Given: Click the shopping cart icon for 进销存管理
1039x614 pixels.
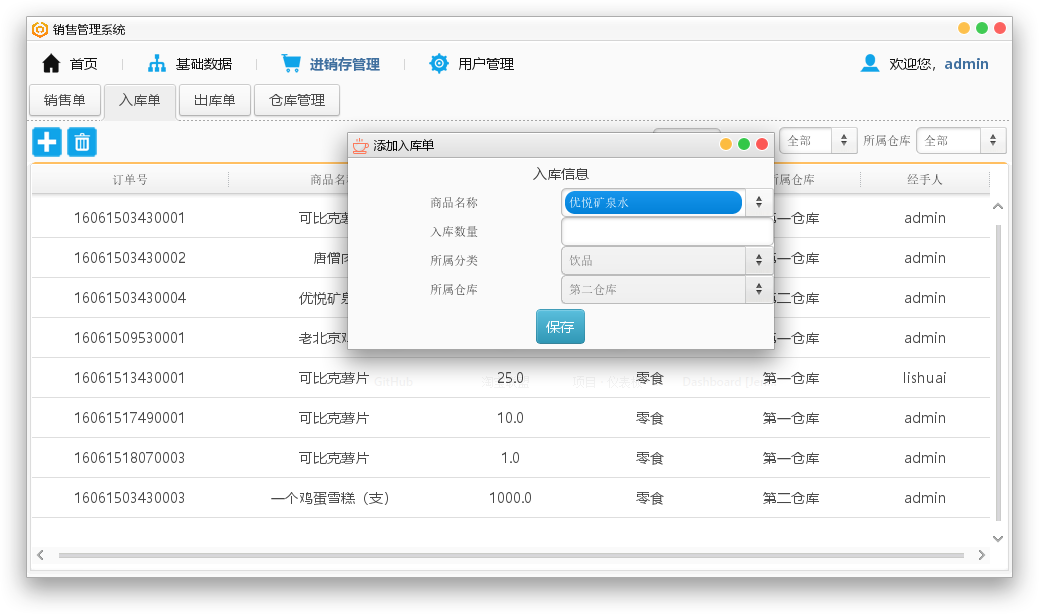Looking at the screenshot, I should pyautogui.click(x=291, y=64).
